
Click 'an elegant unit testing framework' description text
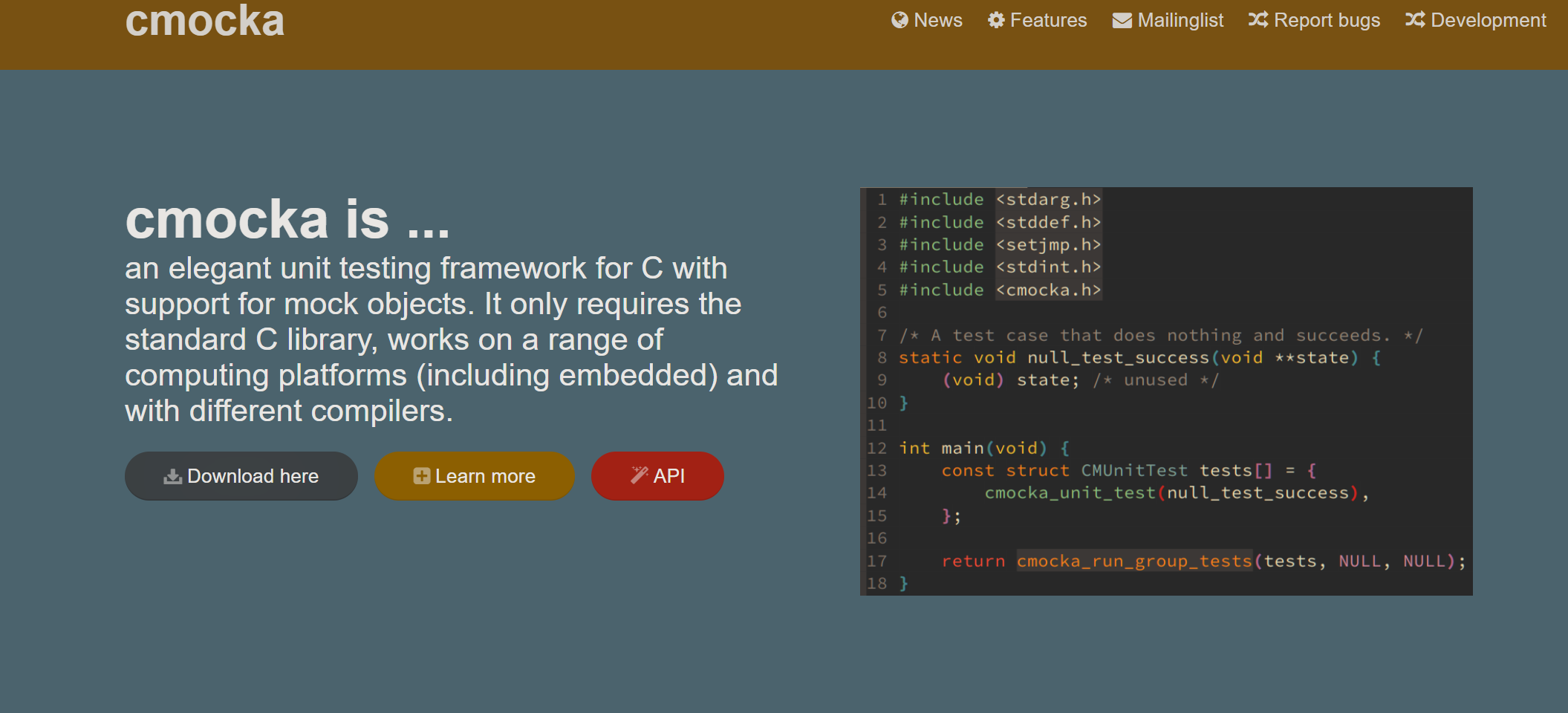(x=451, y=339)
